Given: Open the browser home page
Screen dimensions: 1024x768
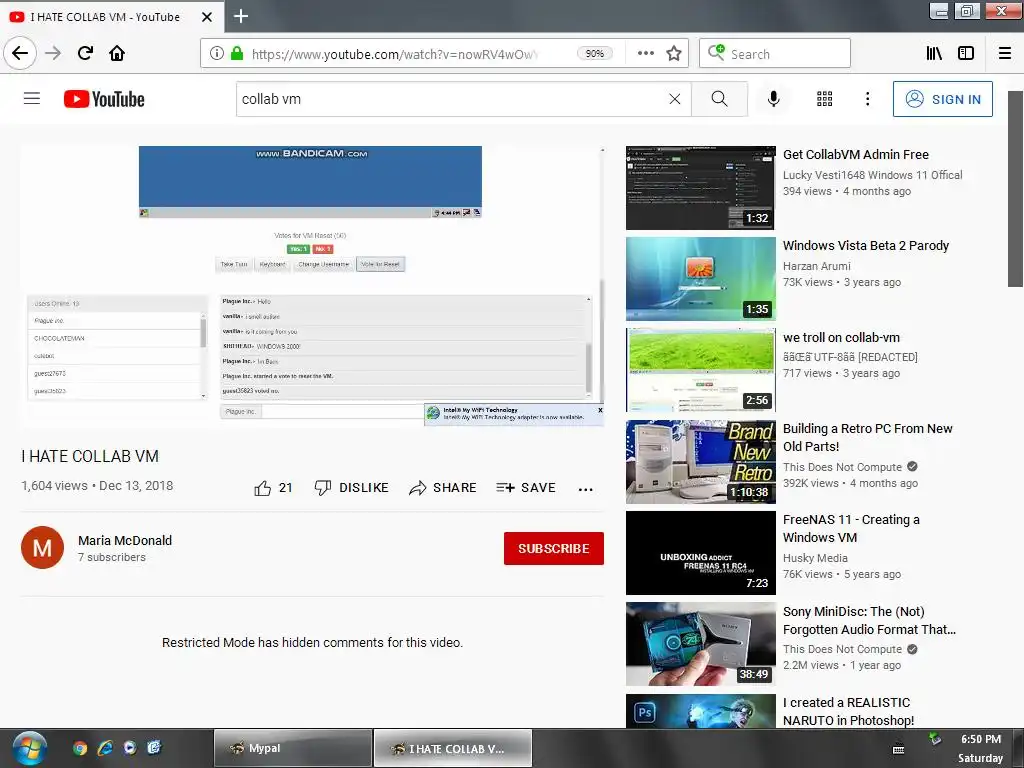Looking at the screenshot, I should tap(117, 53).
